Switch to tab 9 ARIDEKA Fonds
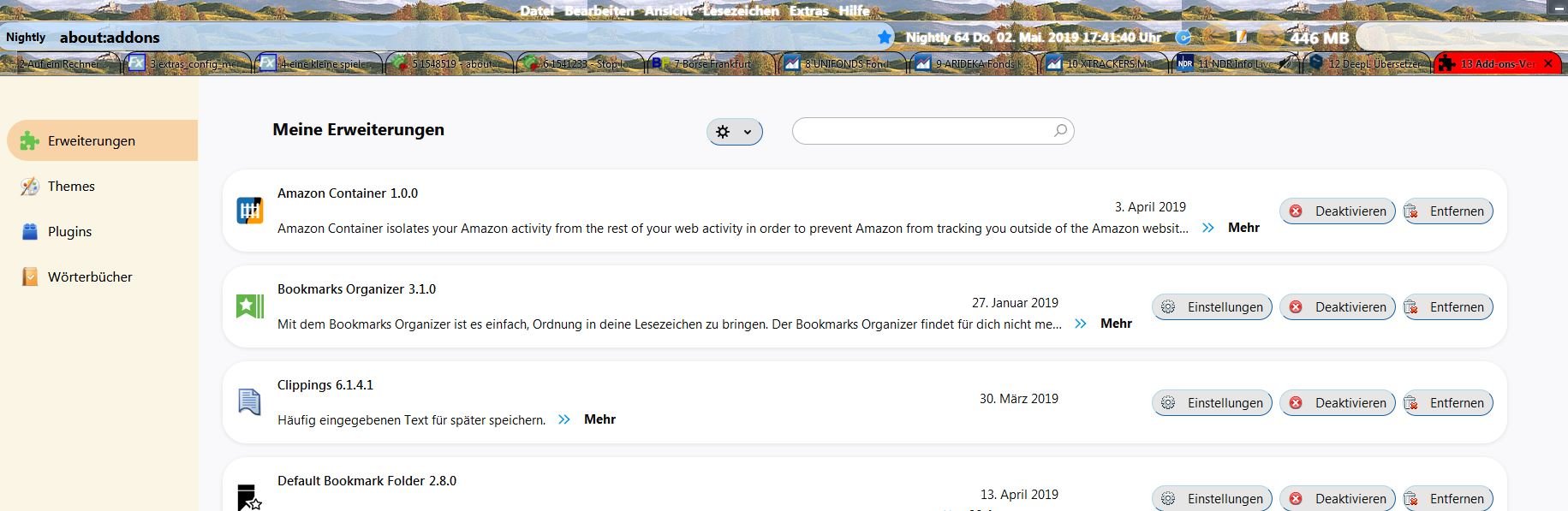This screenshot has height=511, width=1568. click(972, 63)
